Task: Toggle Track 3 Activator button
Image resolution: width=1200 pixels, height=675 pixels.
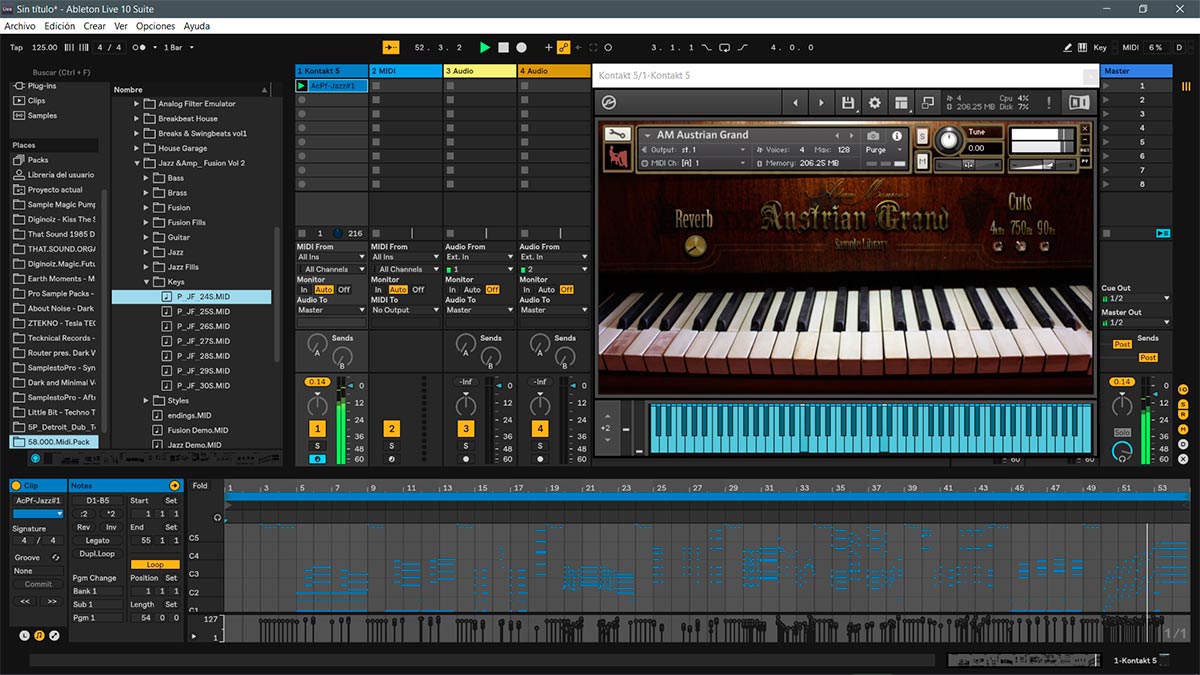Action: (x=465, y=428)
